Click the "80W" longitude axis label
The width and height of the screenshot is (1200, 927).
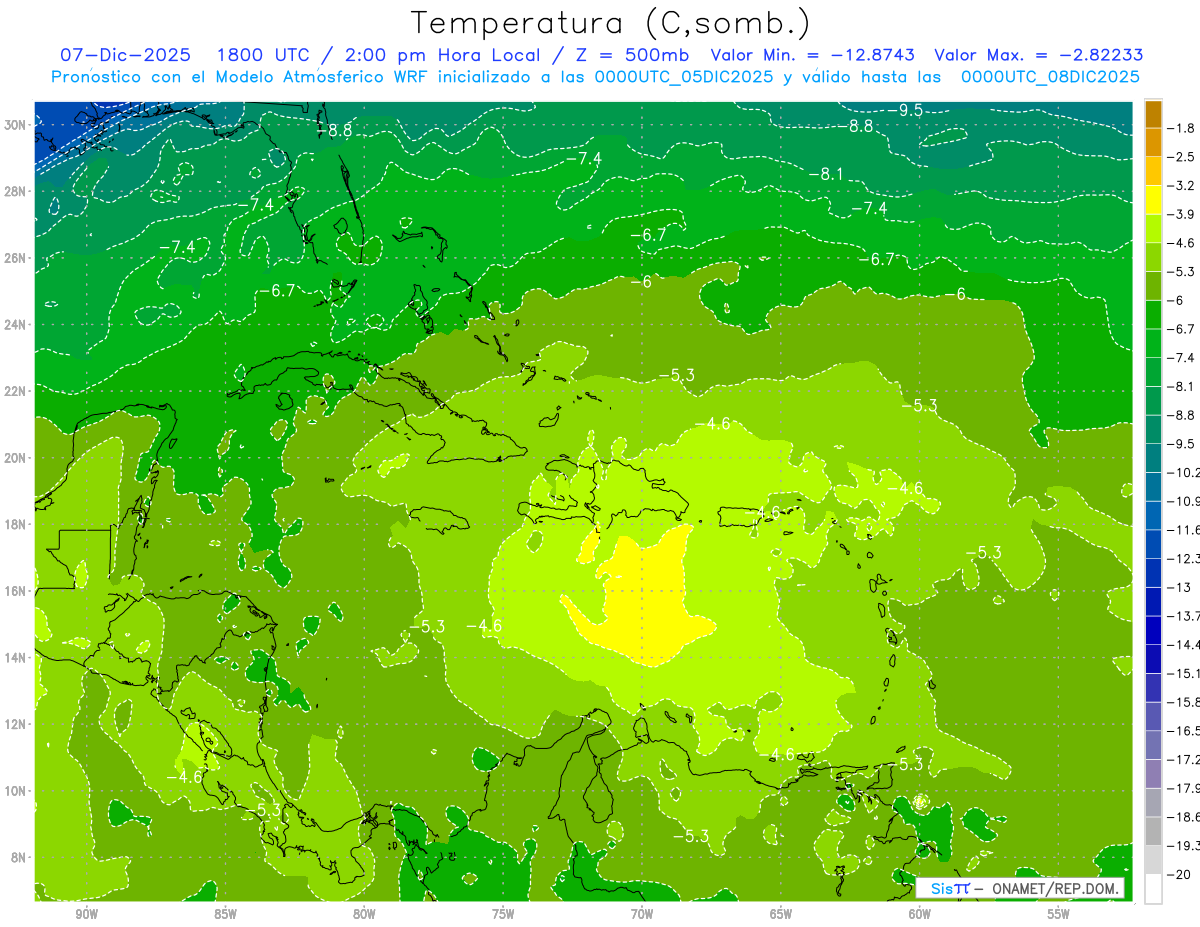click(x=364, y=914)
